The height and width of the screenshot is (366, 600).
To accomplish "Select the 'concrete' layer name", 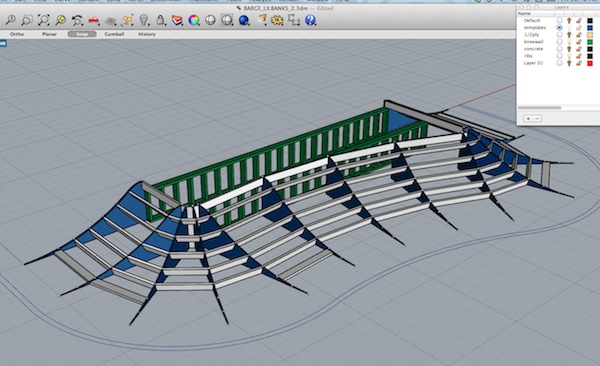I will point(533,49).
